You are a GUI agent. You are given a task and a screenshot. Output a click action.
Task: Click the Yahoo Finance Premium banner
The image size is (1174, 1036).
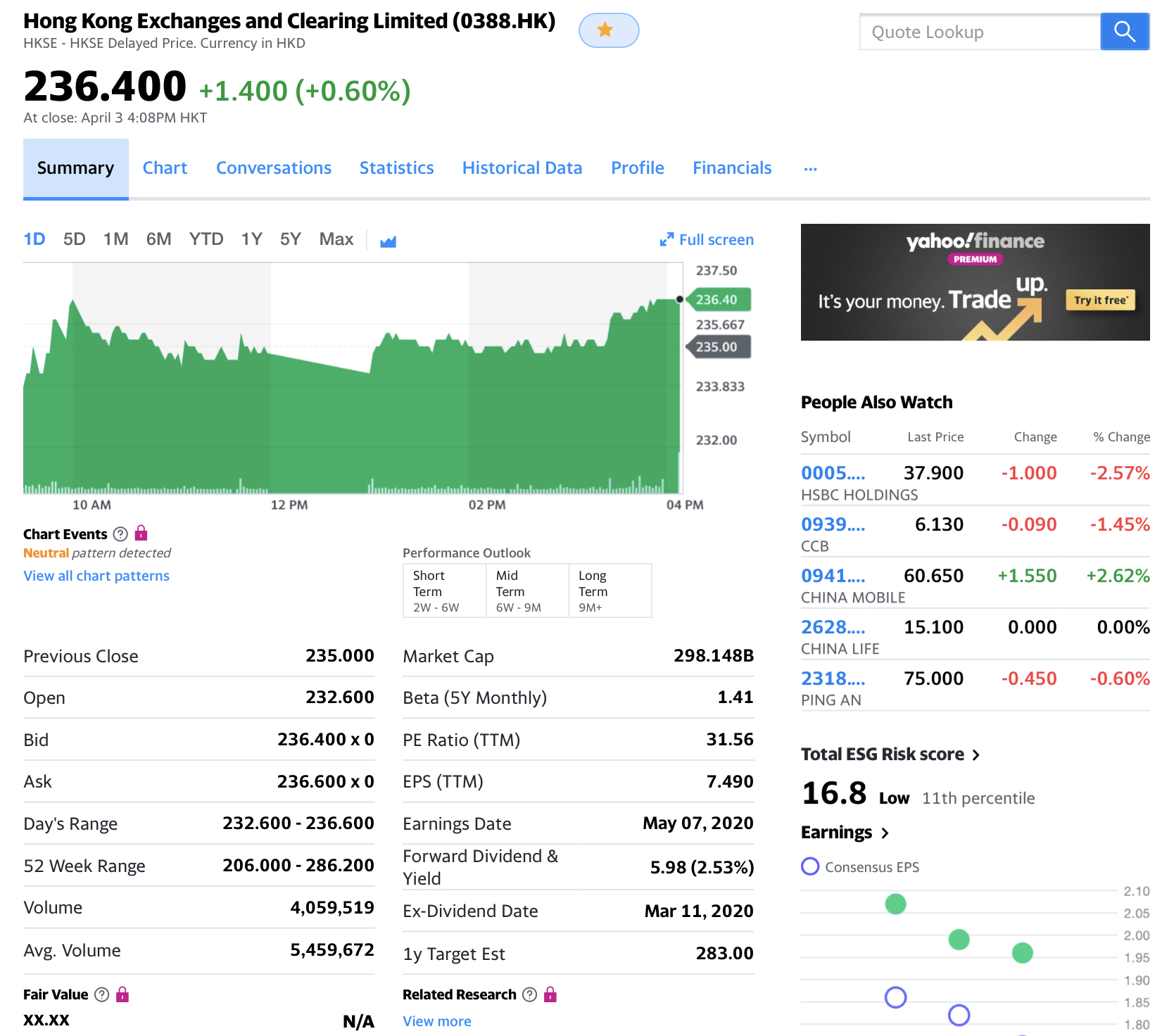tap(976, 282)
